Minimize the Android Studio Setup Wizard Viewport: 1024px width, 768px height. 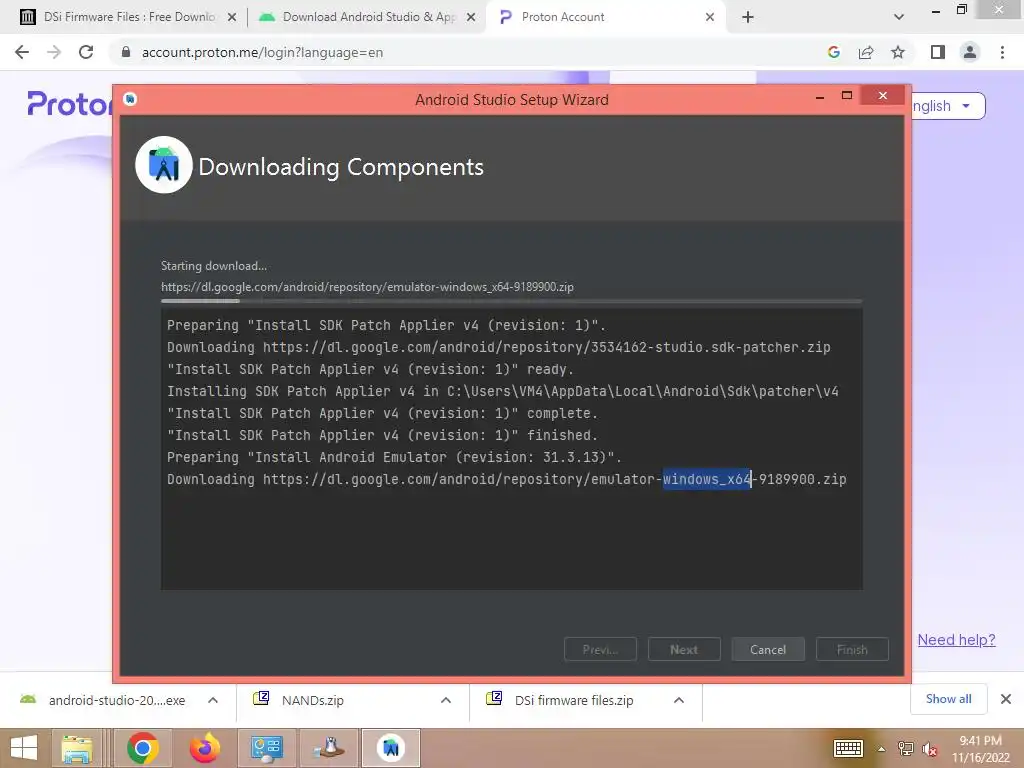pos(820,97)
